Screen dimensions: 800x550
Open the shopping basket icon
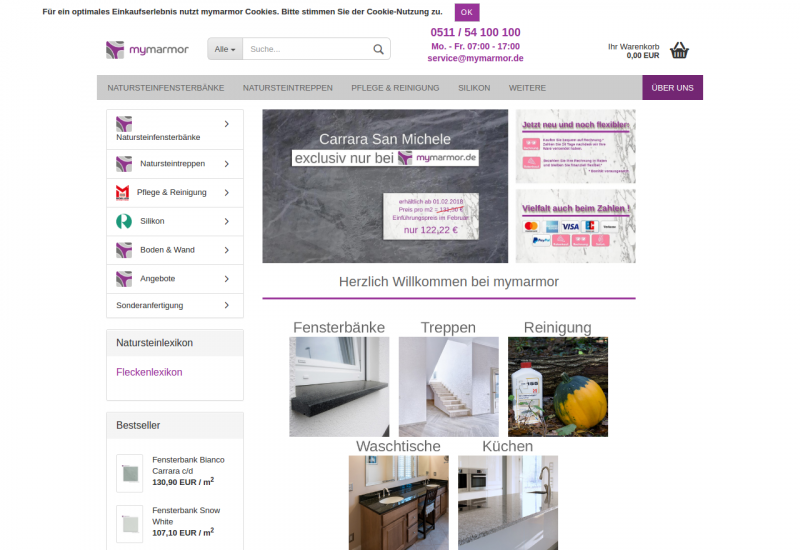[679, 50]
